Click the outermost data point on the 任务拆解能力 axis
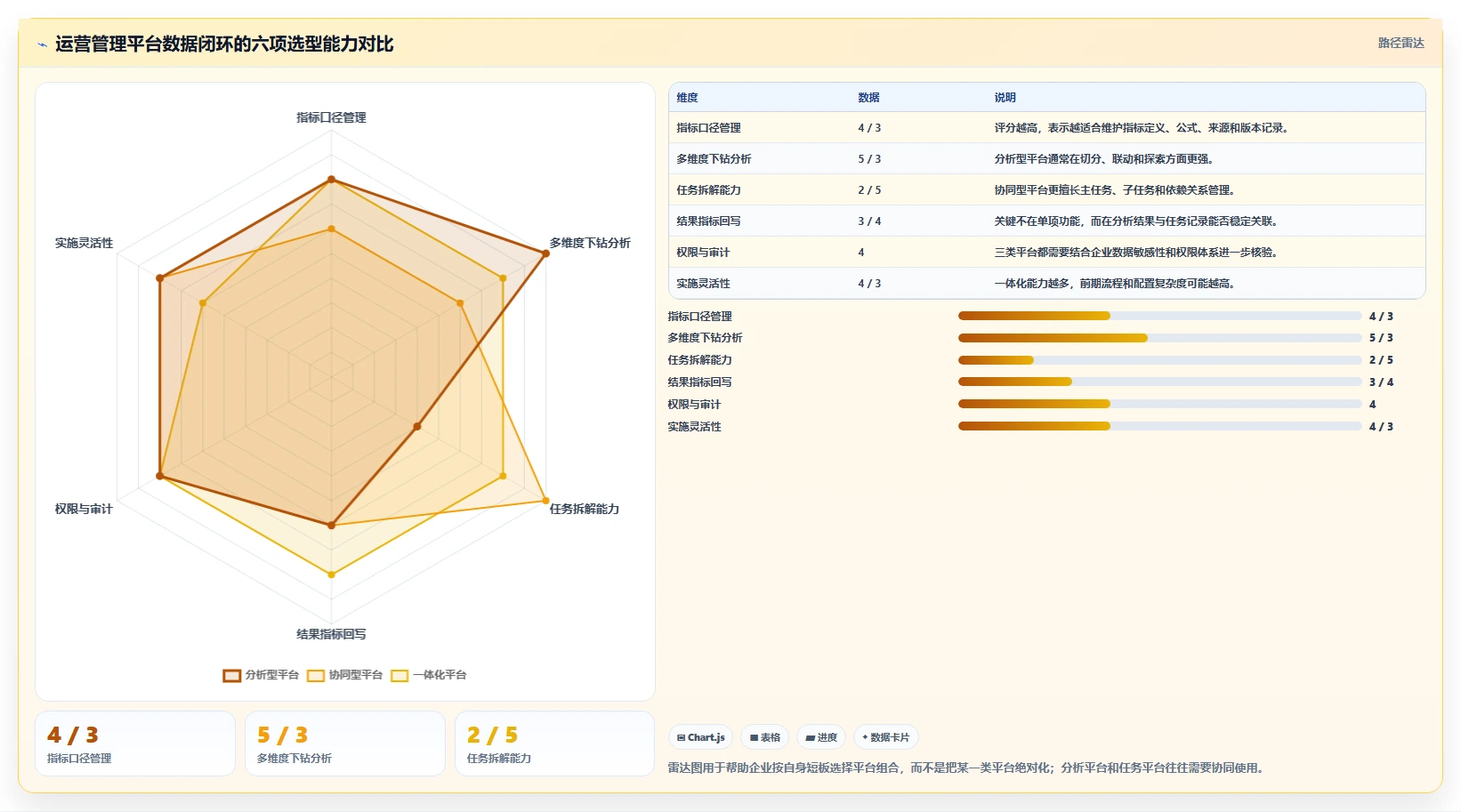Viewport: 1461px width, 812px height. [545, 501]
